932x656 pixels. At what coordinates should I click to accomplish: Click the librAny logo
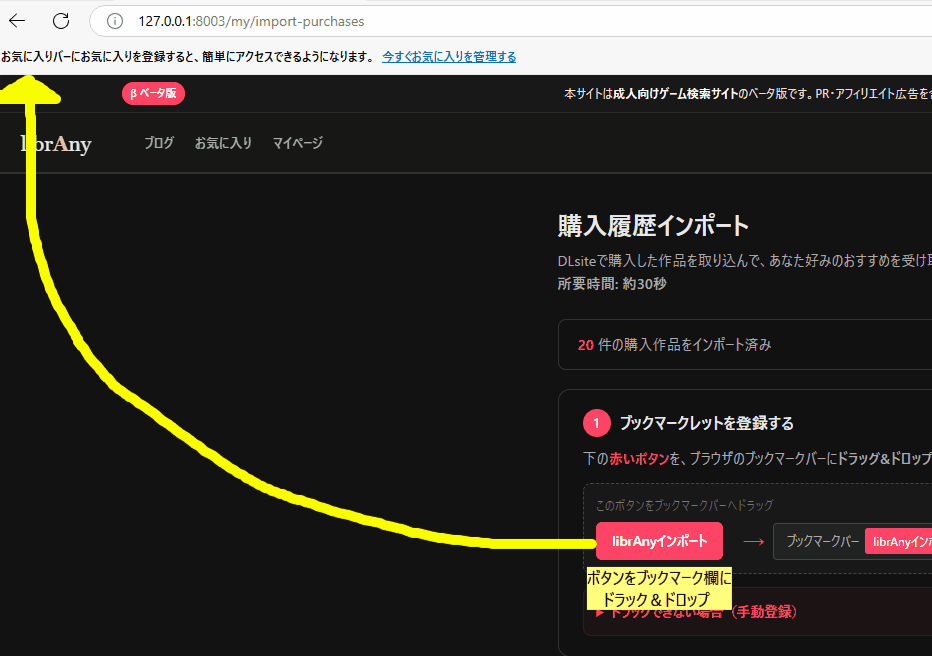tap(56, 144)
